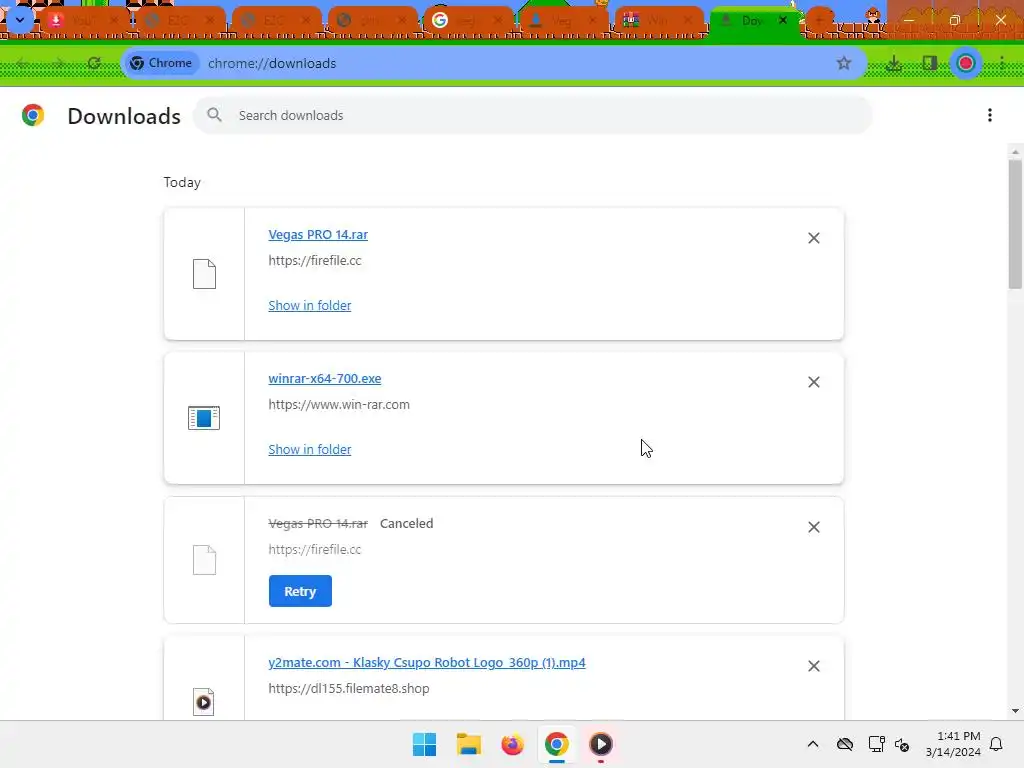Open the Vegas PRO 14.rar file link
This screenshot has width=1024, height=768.
(318, 234)
